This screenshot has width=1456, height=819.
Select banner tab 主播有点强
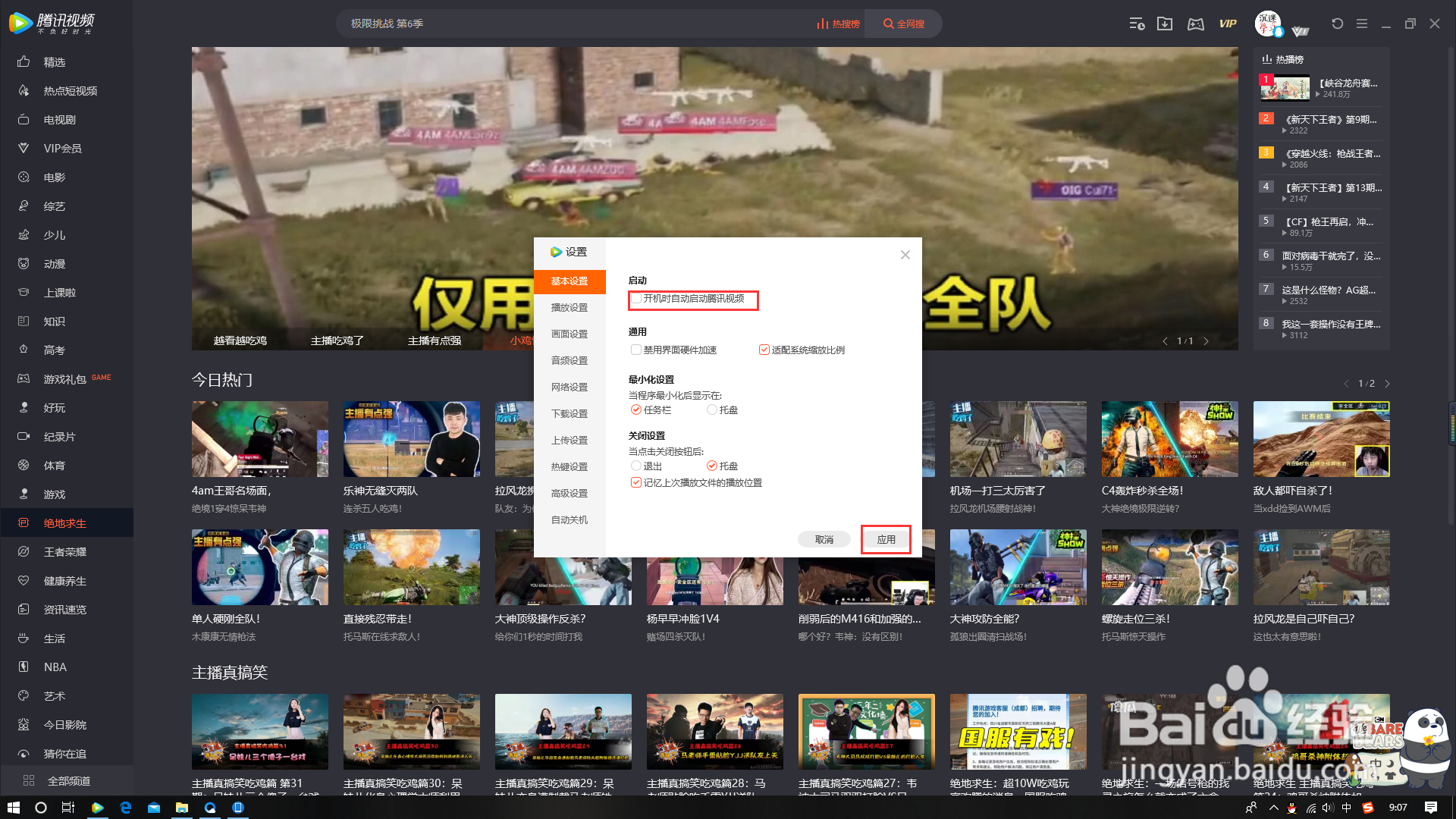(x=435, y=340)
